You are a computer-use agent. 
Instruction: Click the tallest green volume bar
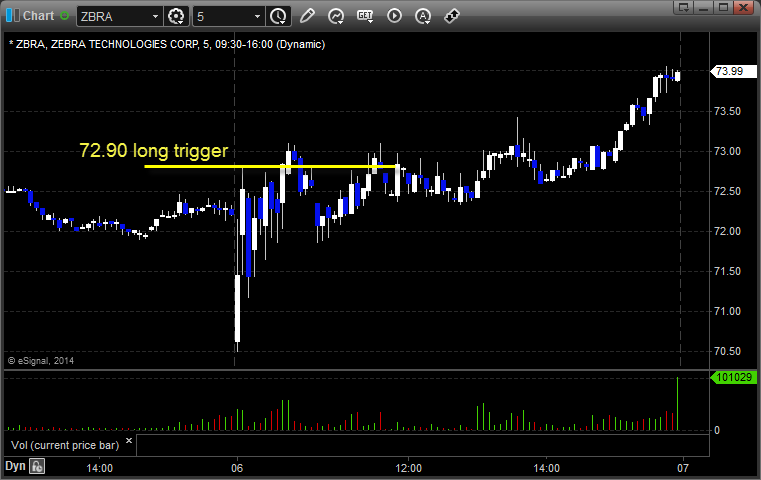pos(678,404)
